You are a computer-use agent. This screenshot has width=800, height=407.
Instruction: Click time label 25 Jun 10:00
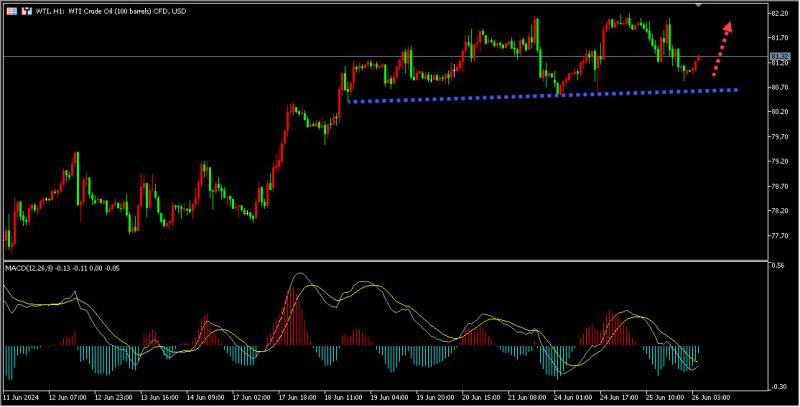point(664,397)
